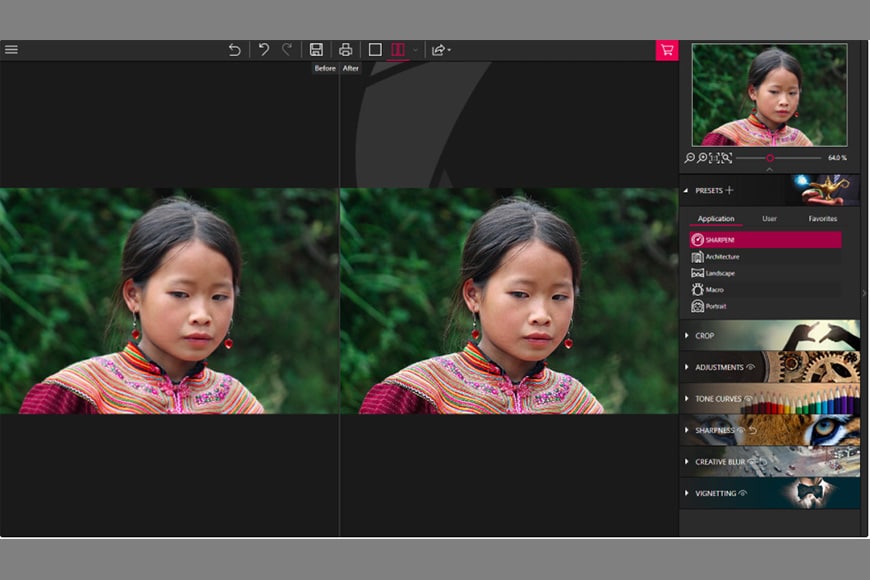Expand the Creative Blur panel
This screenshot has height=580, width=870.
(720, 462)
